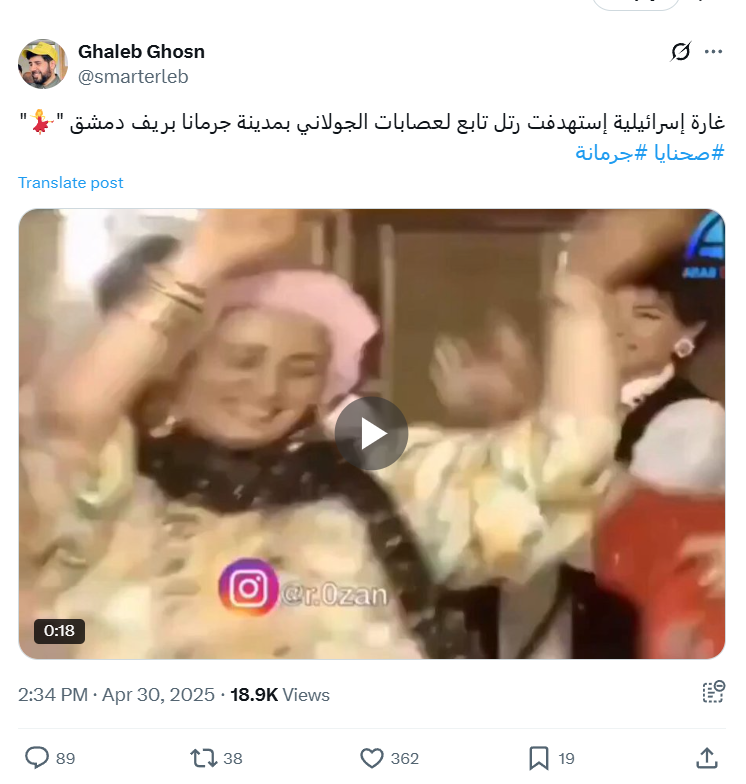Click the 0:18 video duration badge
Viewport: 746px width, 784px height.
pyautogui.click(x=59, y=631)
